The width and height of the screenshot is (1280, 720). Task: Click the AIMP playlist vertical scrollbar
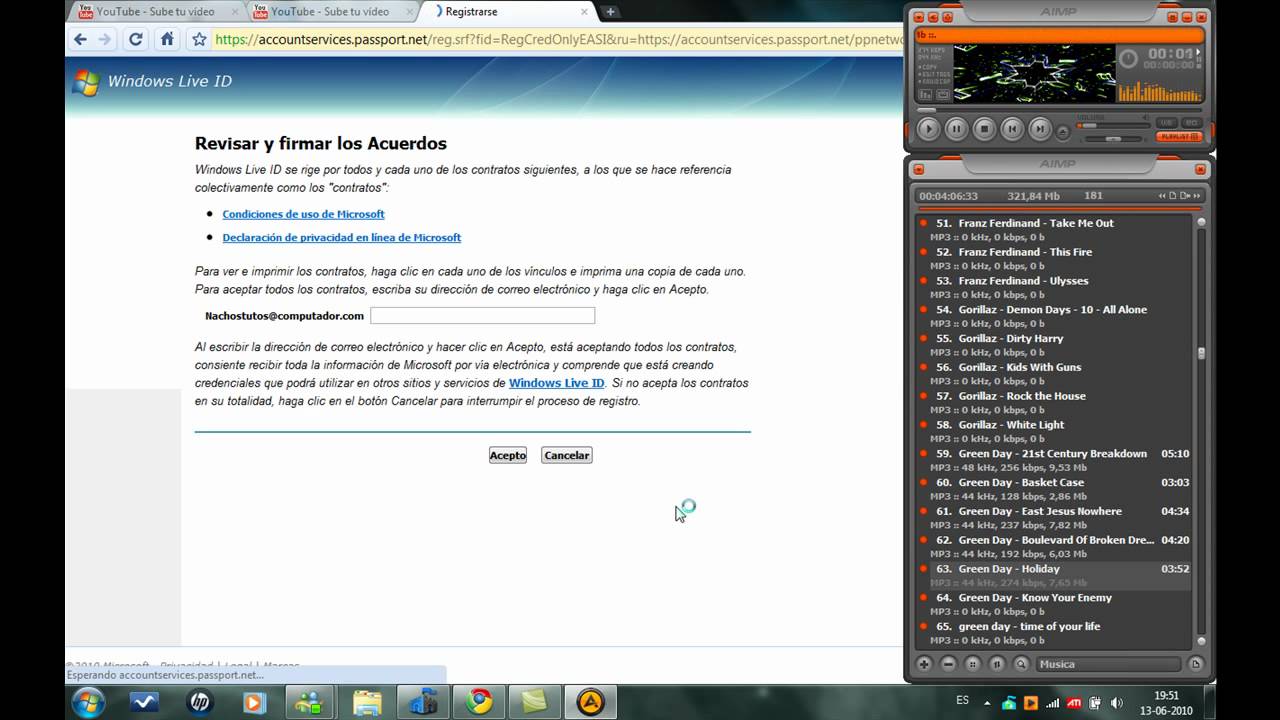click(1201, 432)
